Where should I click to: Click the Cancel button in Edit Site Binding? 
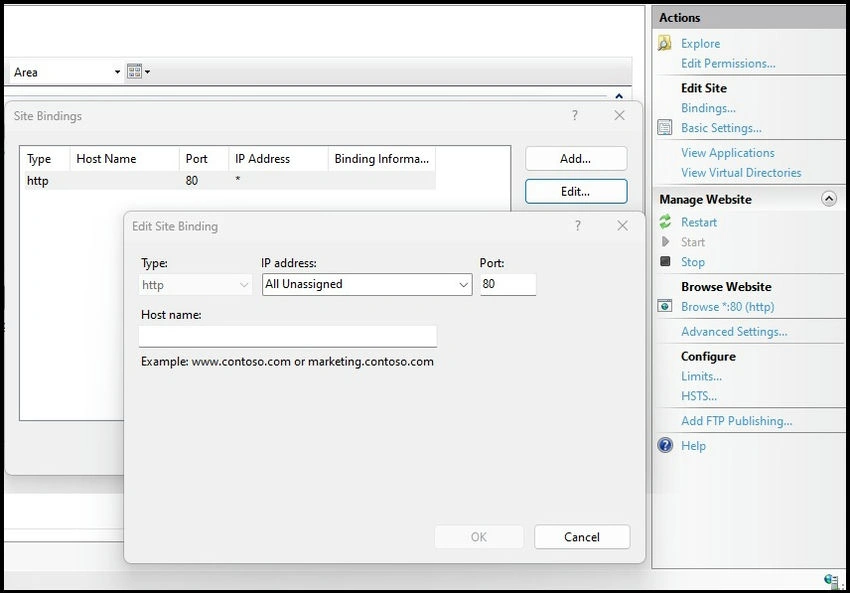pos(582,537)
